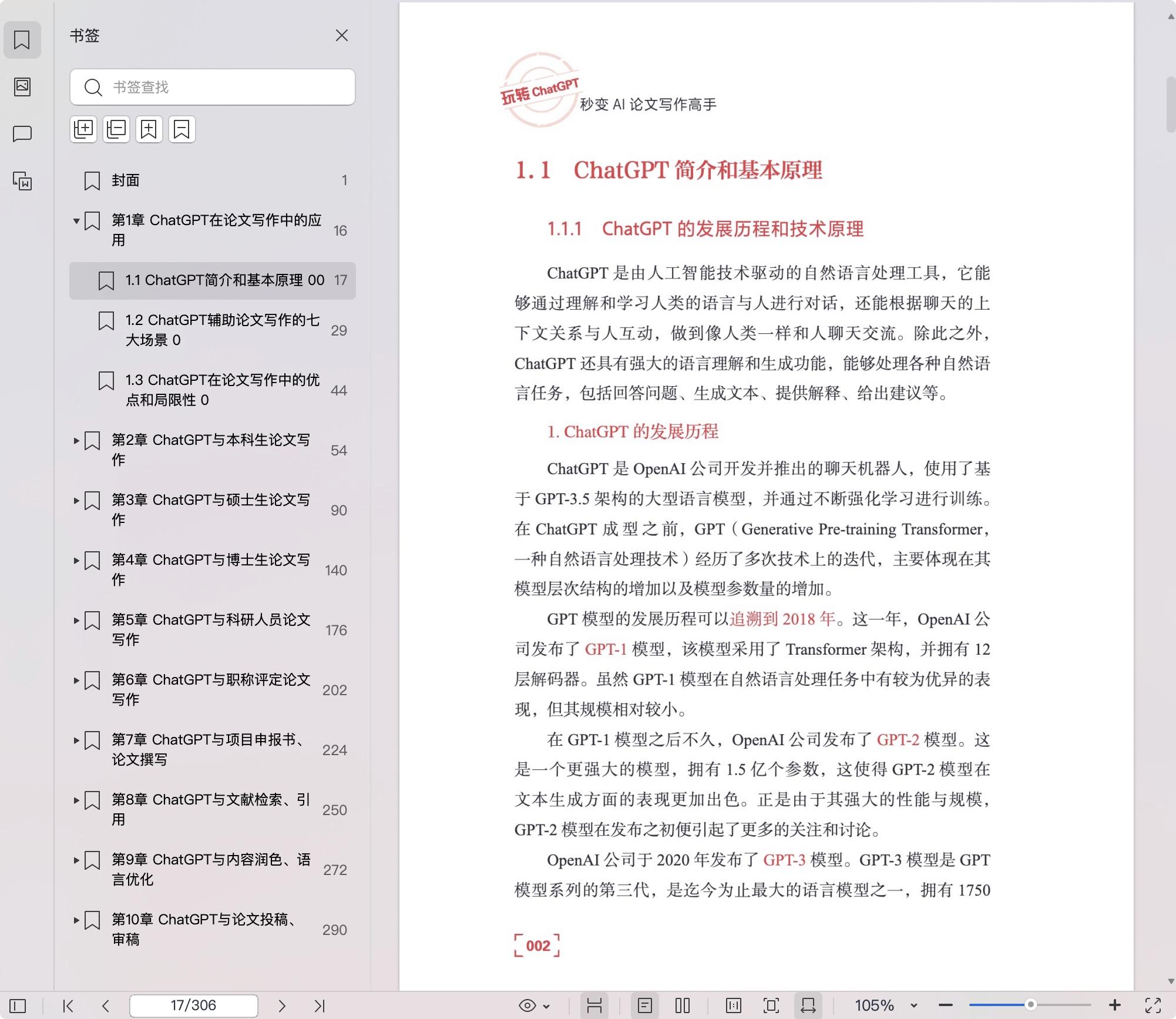Remove bookmark with minus bookmark icon
The height and width of the screenshot is (1019, 1176).
click(x=182, y=129)
